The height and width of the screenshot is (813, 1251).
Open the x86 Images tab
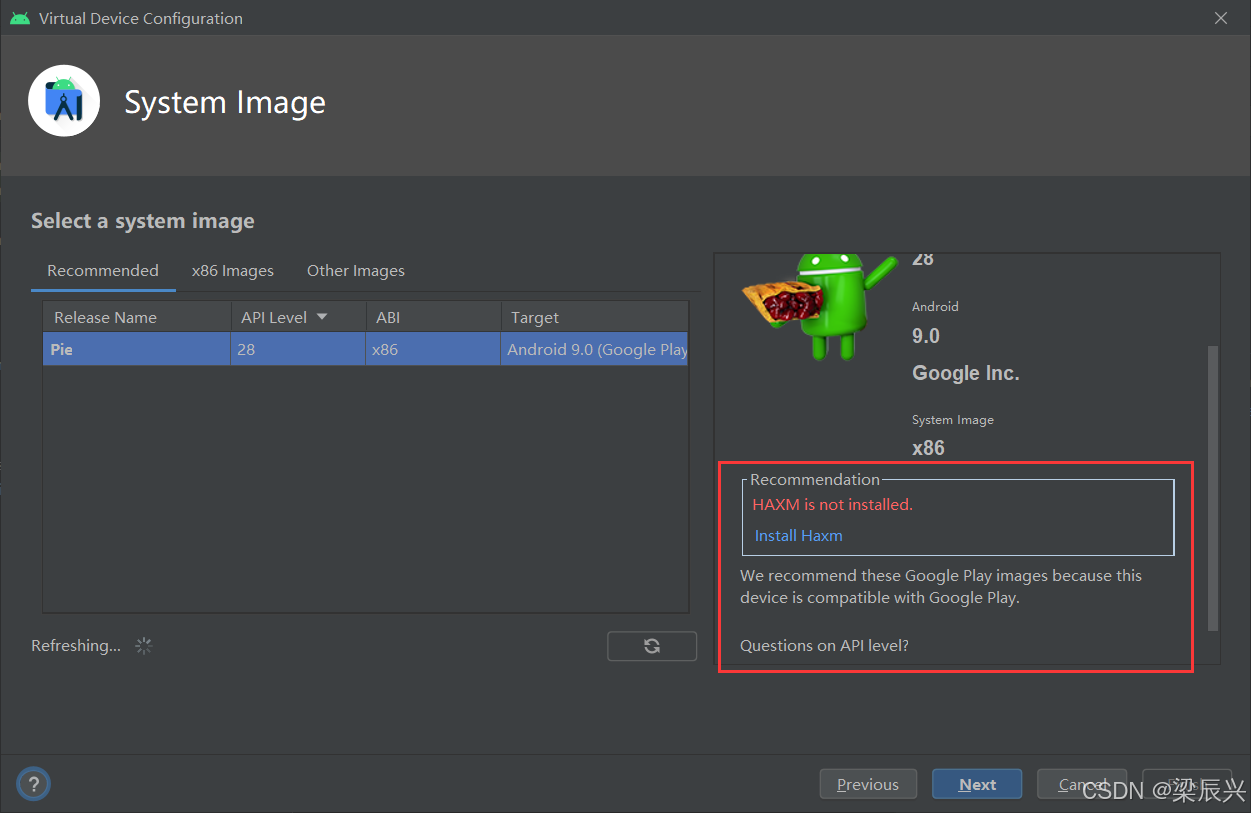click(x=233, y=271)
